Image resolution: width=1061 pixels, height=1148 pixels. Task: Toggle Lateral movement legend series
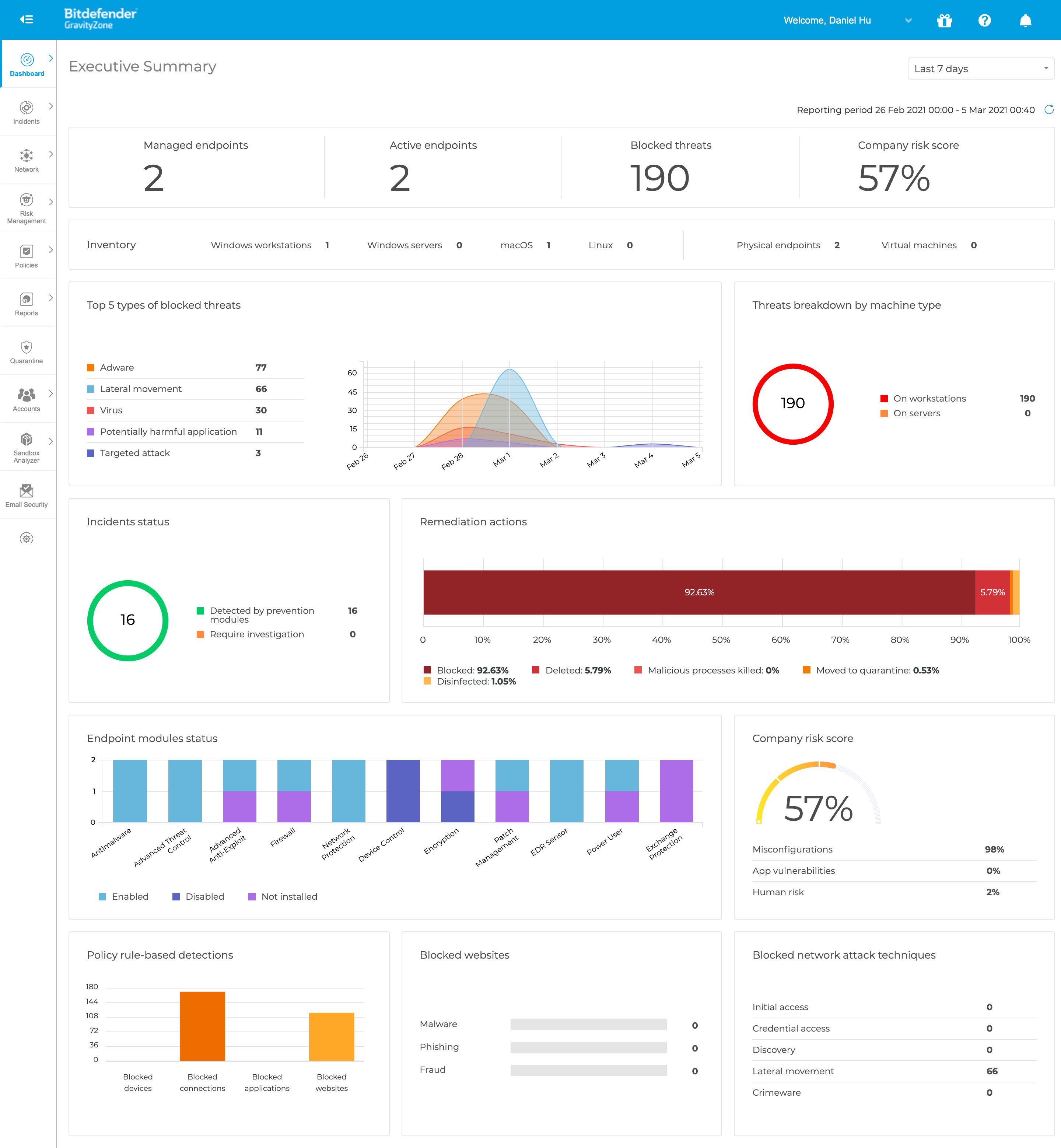click(x=140, y=389)
